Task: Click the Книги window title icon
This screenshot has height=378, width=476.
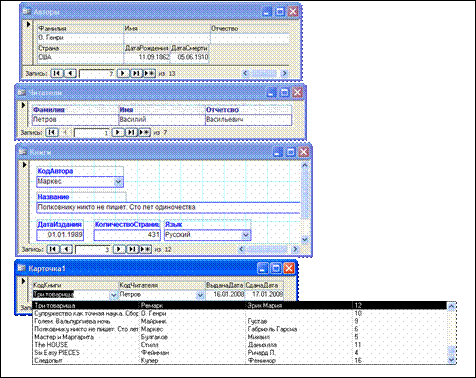Action: 23,152
